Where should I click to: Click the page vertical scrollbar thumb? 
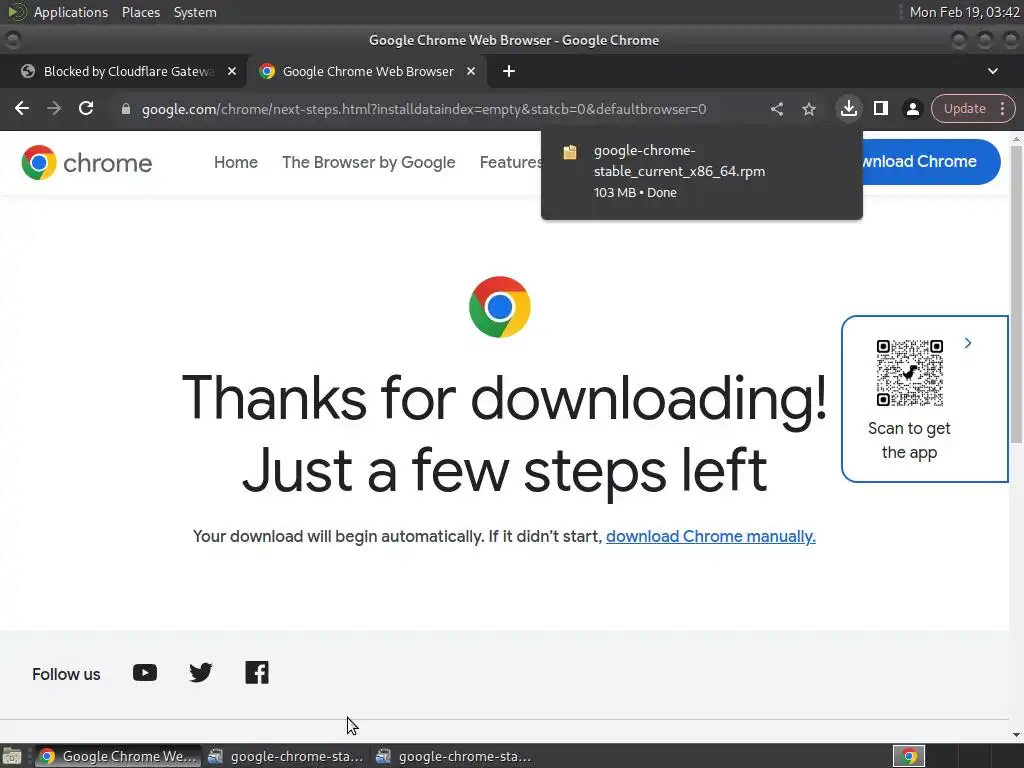pos(1016,294)
